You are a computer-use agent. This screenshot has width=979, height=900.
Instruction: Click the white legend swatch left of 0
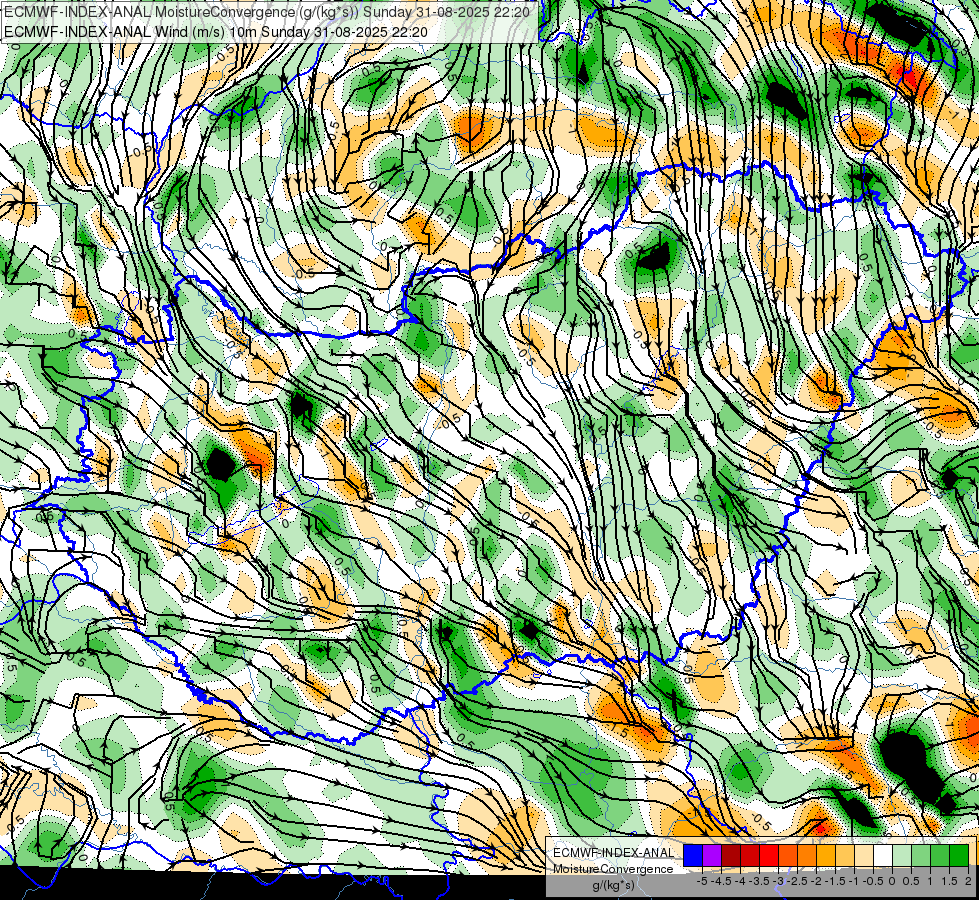(883, 856)
